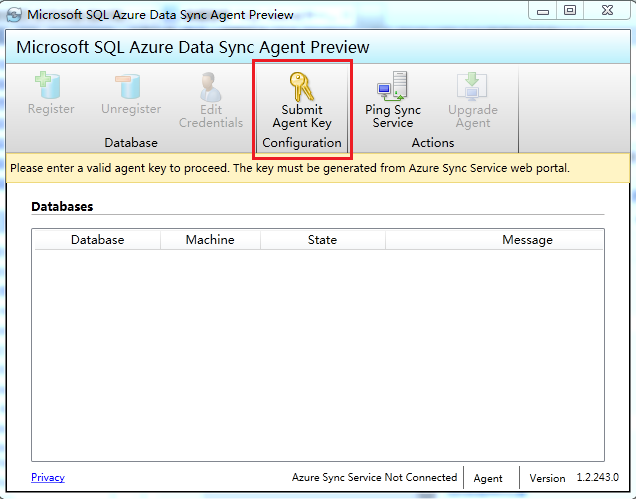The height and width of the screenshot is (499, 636).
Task: Close the Data Sync Agent window
Action: (x=607, y=11)
